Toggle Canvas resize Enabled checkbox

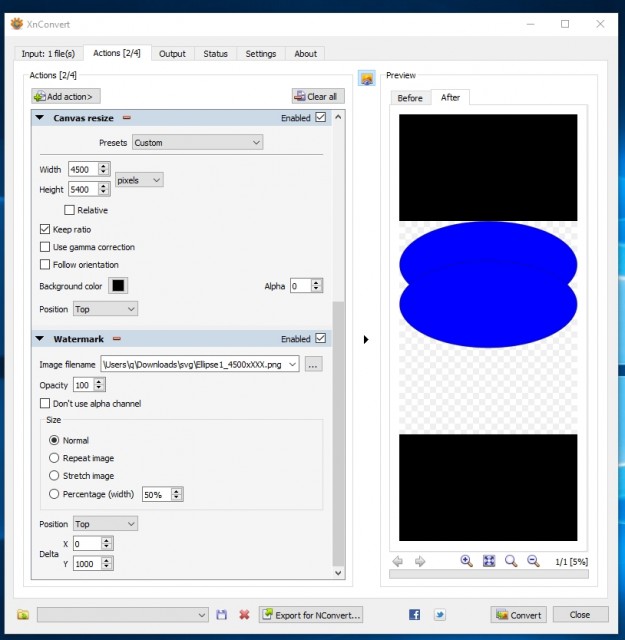321,117
